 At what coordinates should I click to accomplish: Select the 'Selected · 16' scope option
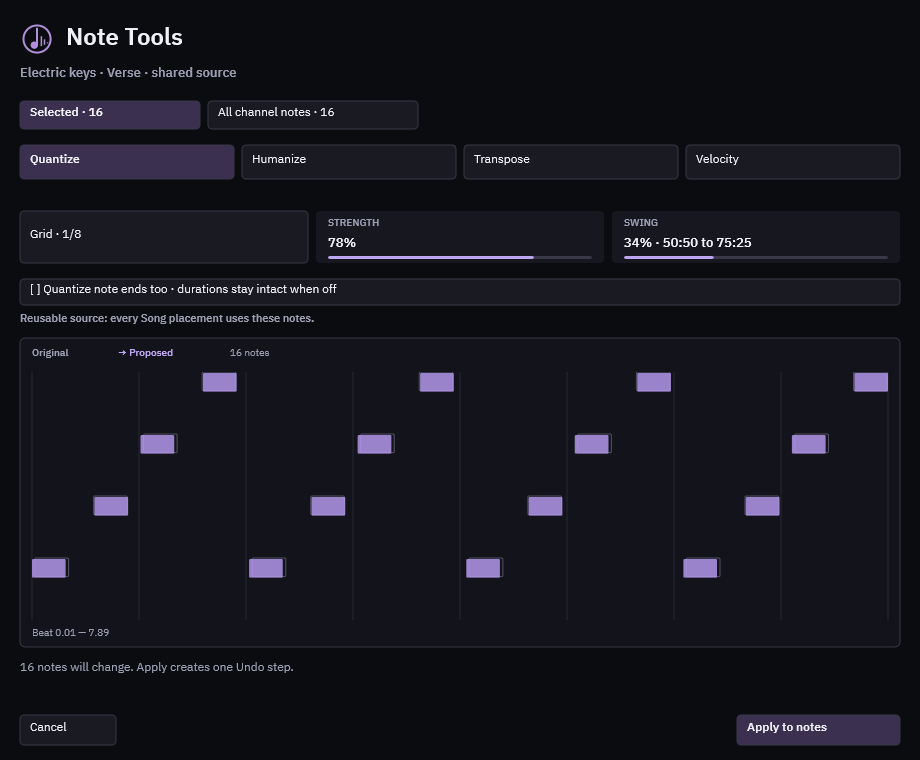click(110, 114)
